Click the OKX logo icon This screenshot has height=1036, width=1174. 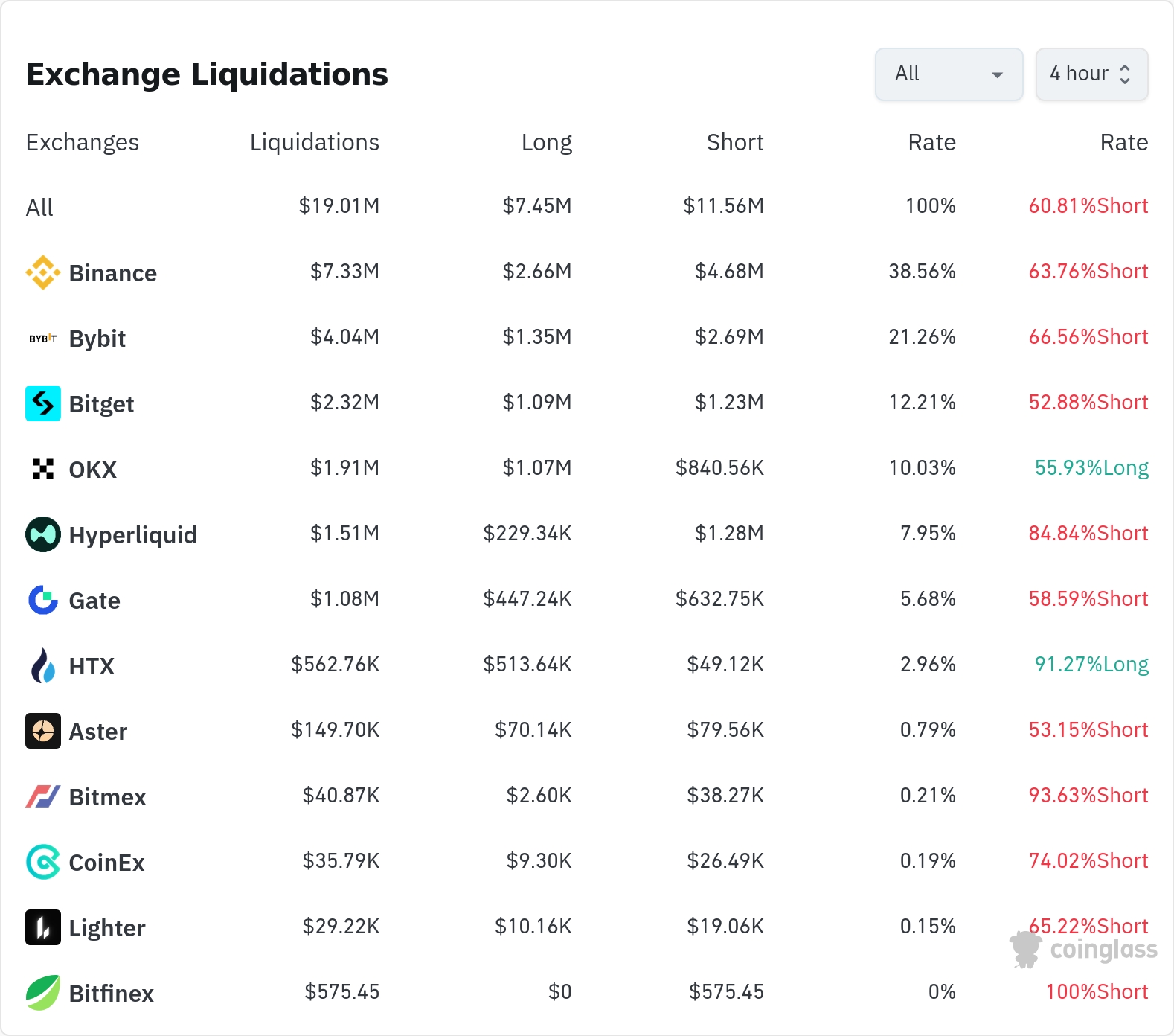click(43, 469)
